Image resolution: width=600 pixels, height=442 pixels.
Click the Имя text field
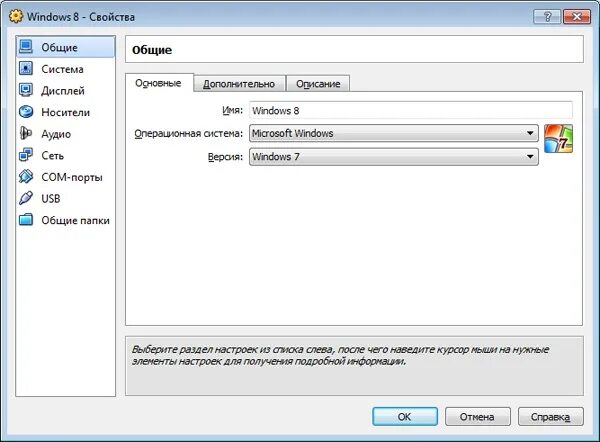tap(411, 111)
